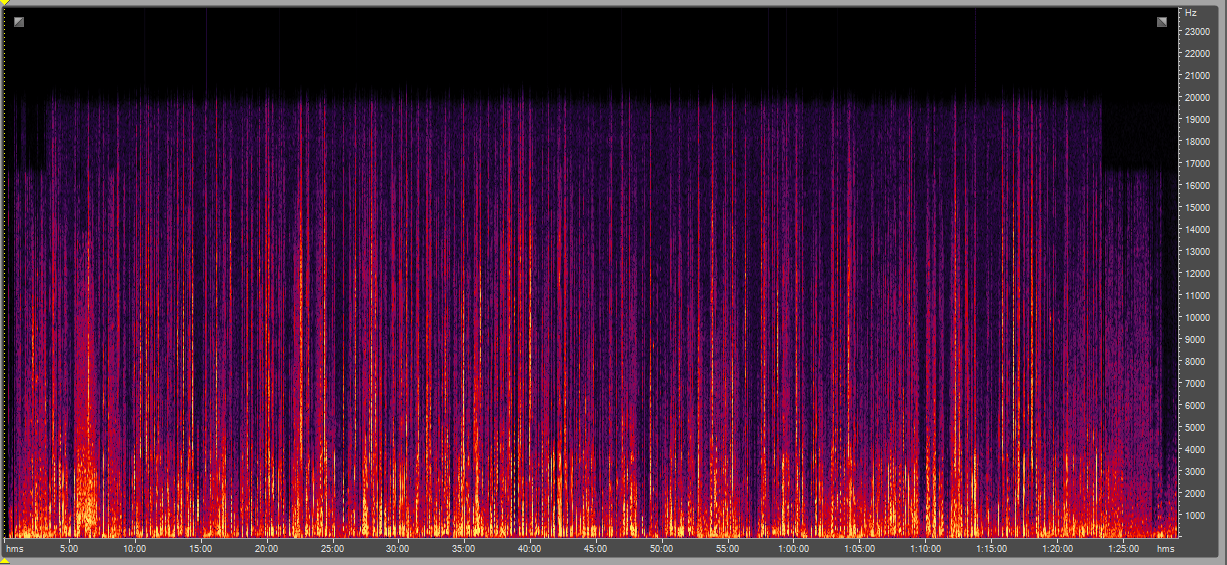
Task: Click the 23000 mark on the frequency ruler
Action: click(1197, 32)
